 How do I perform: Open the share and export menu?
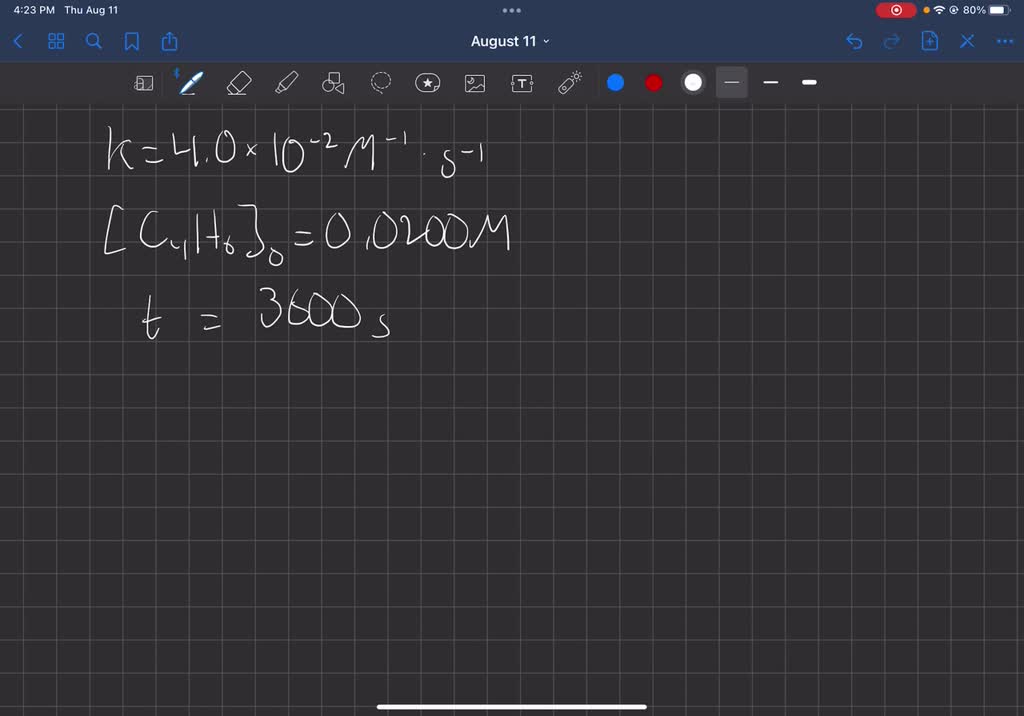(169, 41)
